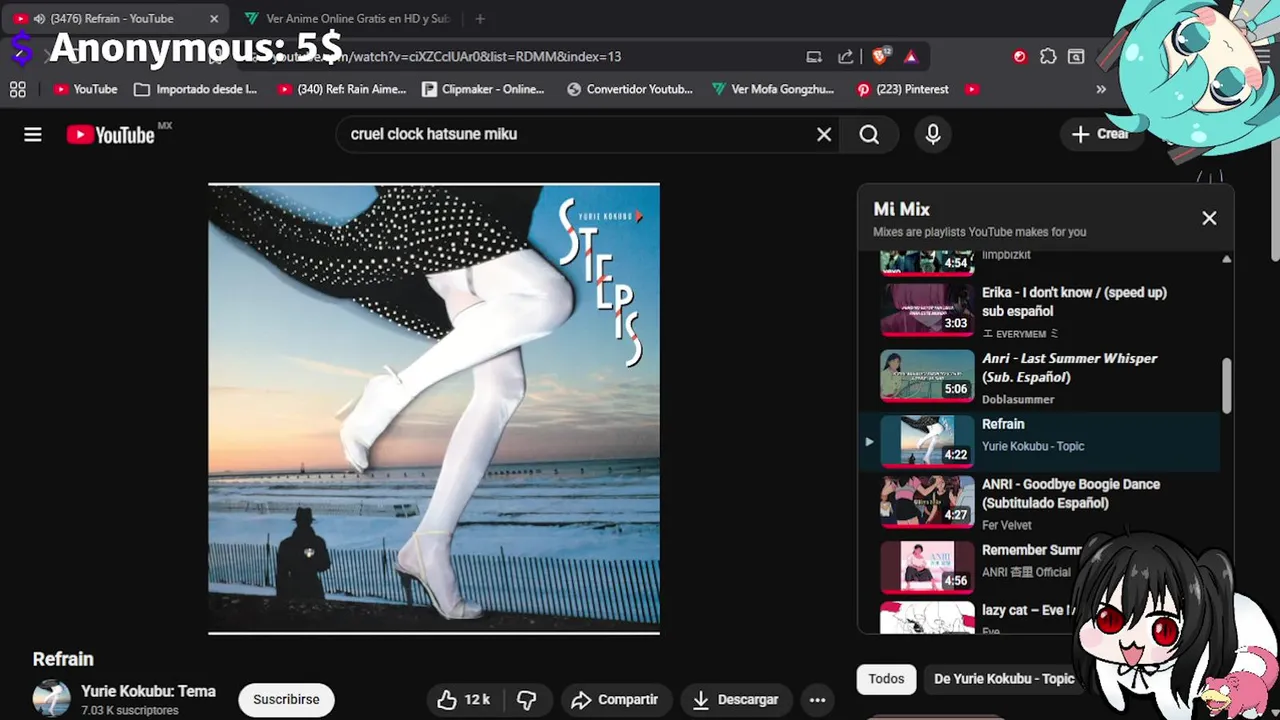Open the red circular extension icon
Screen dimensions: 1280x720
point(1020,57)
